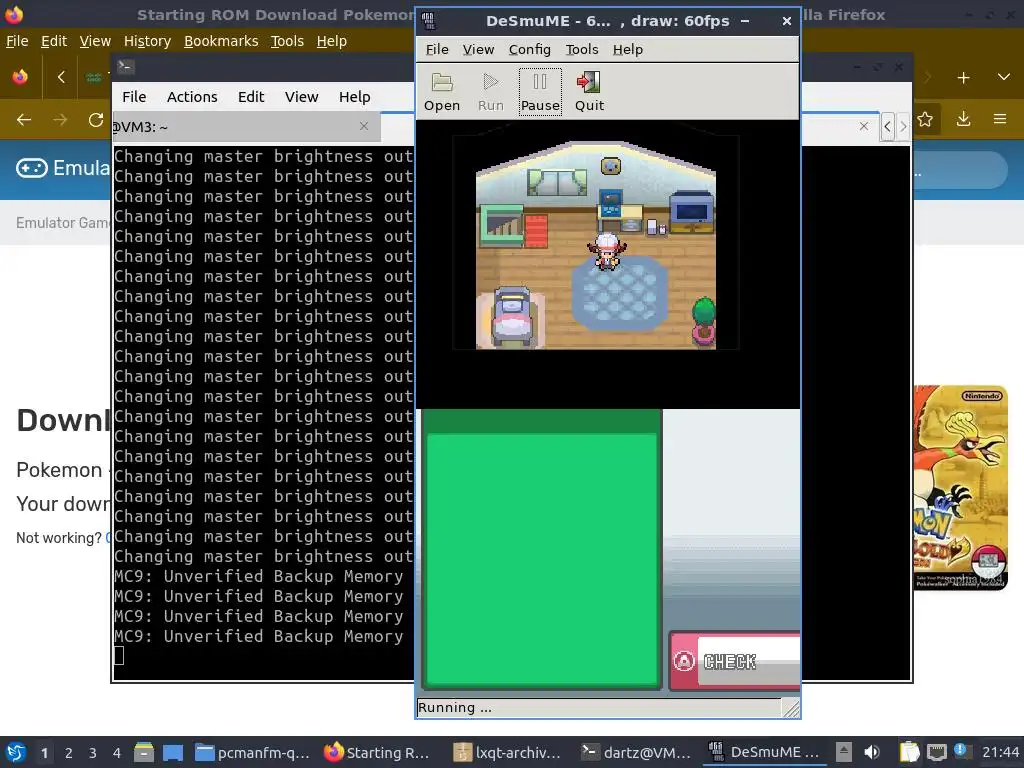Open DeSmuME Help menu
The height and width of the screenshot is (768, 1024).
click(x=628, y=50)
